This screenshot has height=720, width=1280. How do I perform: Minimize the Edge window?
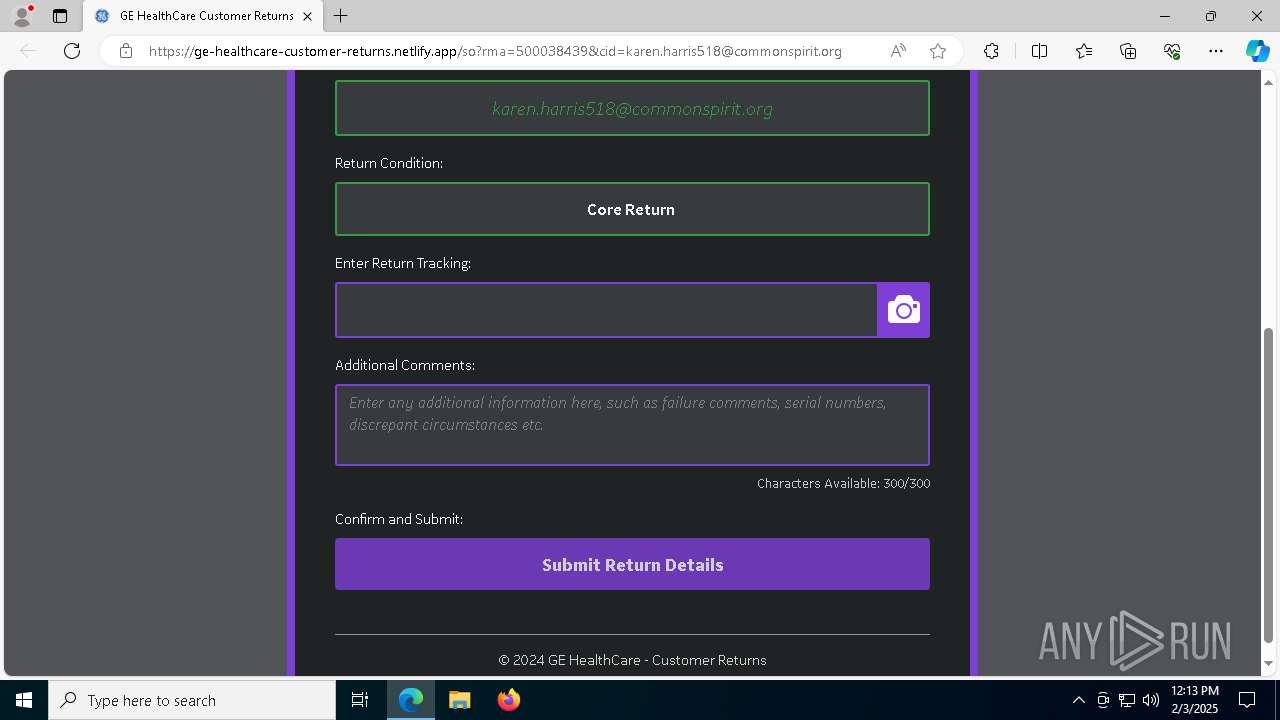(1165, 16)
